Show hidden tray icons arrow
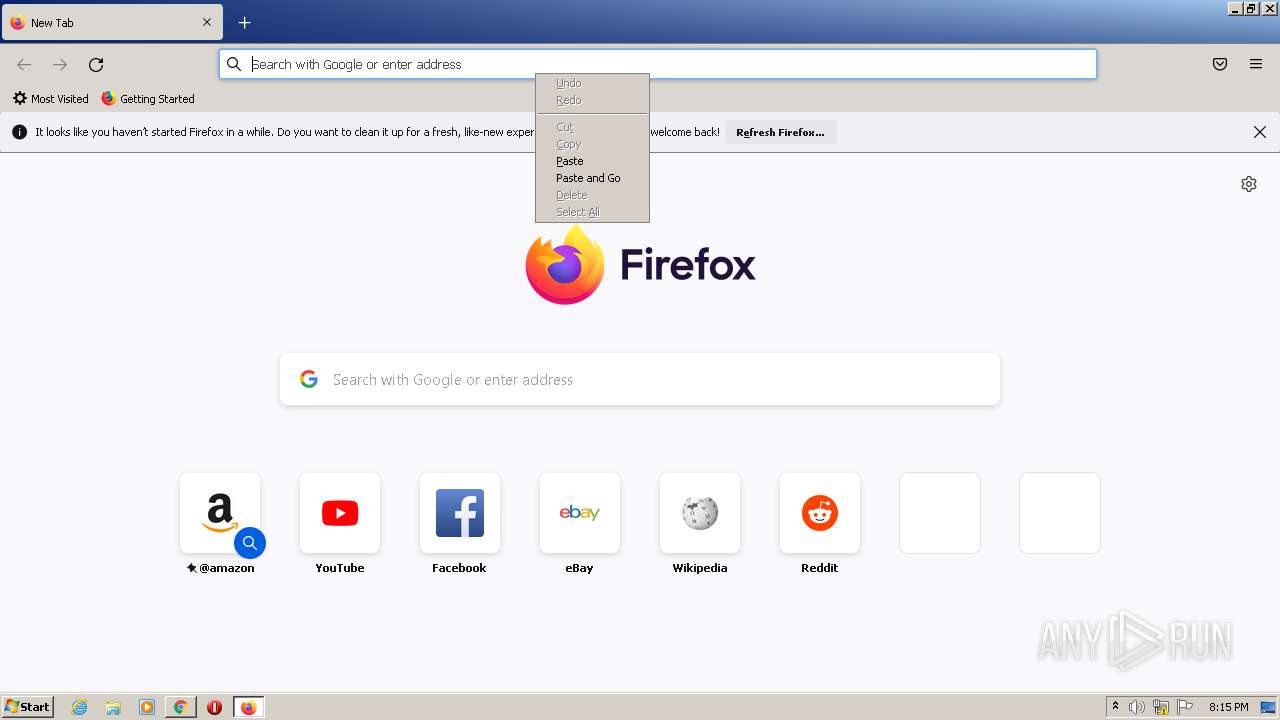Image resolution: width=1280 pixels, height=720 pixels. 1115,707
